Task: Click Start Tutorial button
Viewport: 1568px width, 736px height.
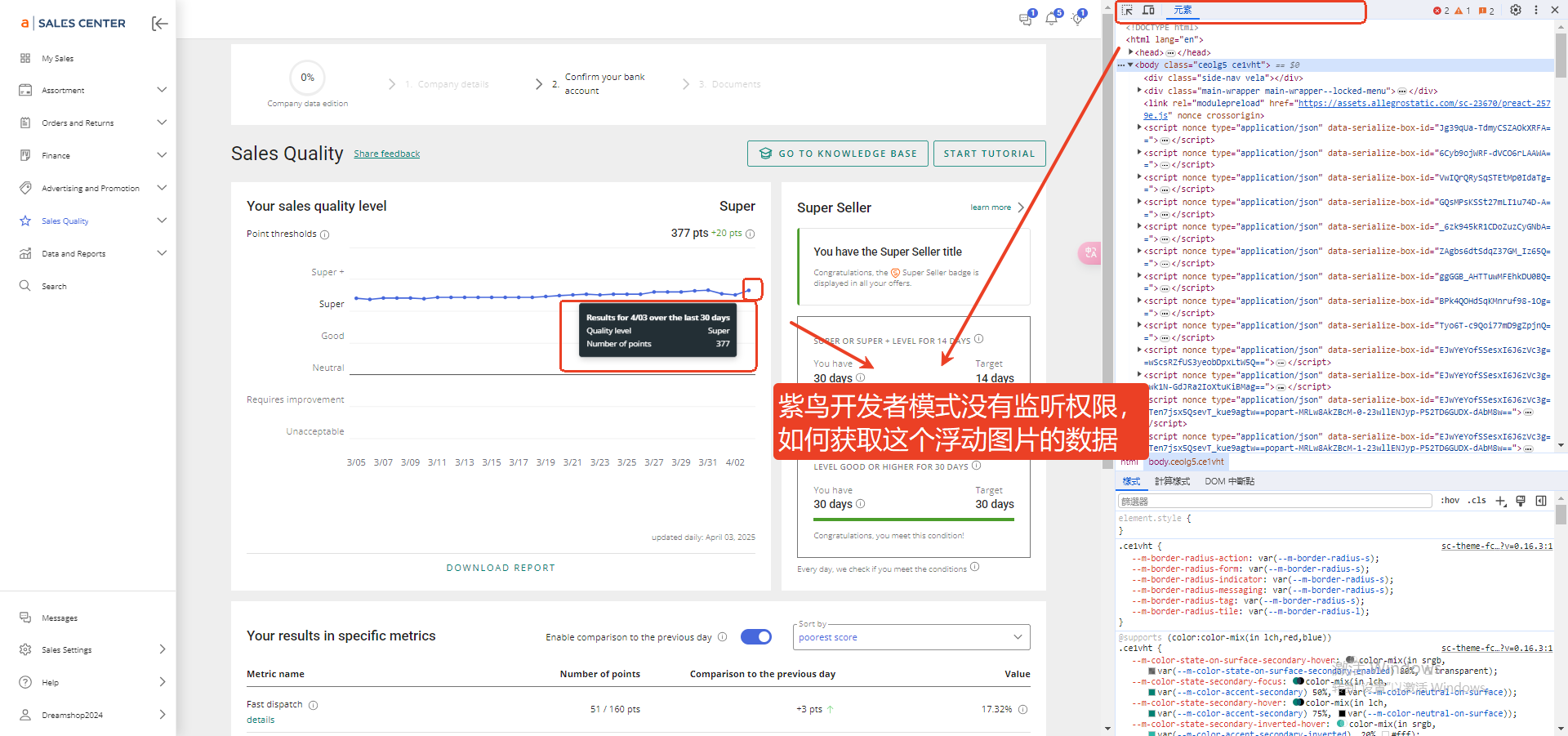Action: (x=990, y=154)
